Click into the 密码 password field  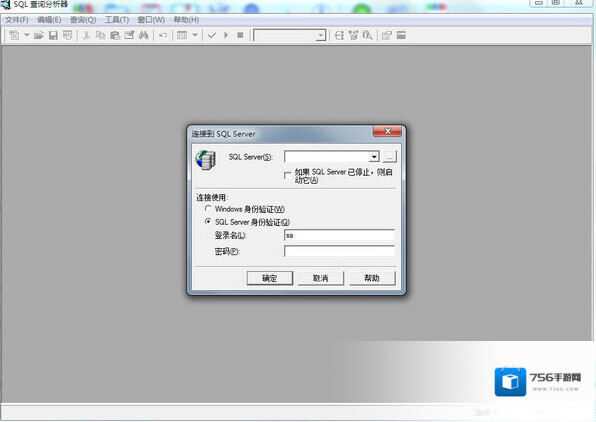click(339, 251)
